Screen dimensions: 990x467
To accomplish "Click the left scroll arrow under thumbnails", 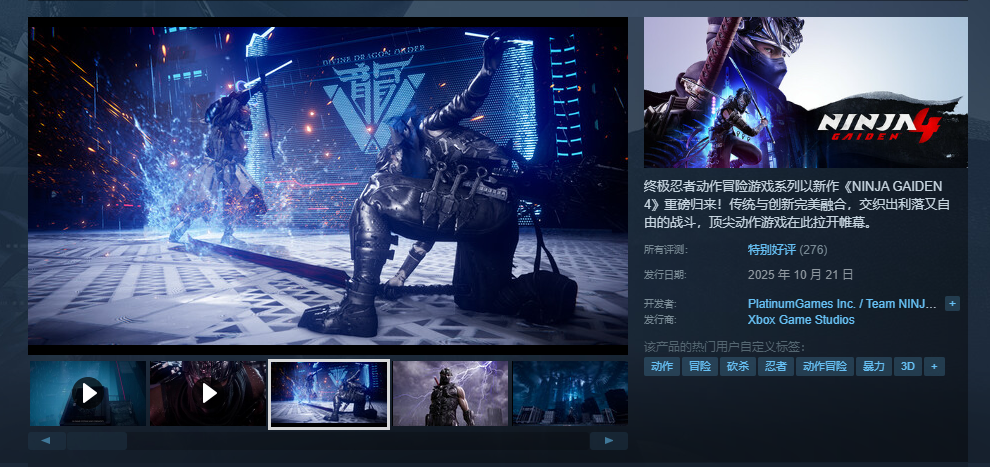I will point(47,441).
